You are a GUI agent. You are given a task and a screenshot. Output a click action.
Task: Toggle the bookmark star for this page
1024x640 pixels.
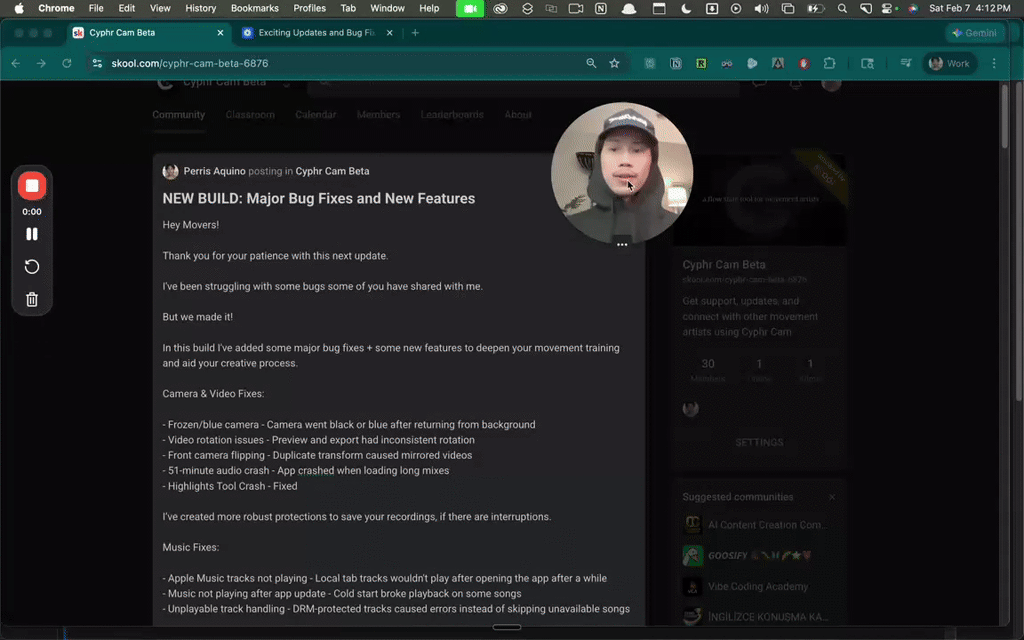click(613, 63)
